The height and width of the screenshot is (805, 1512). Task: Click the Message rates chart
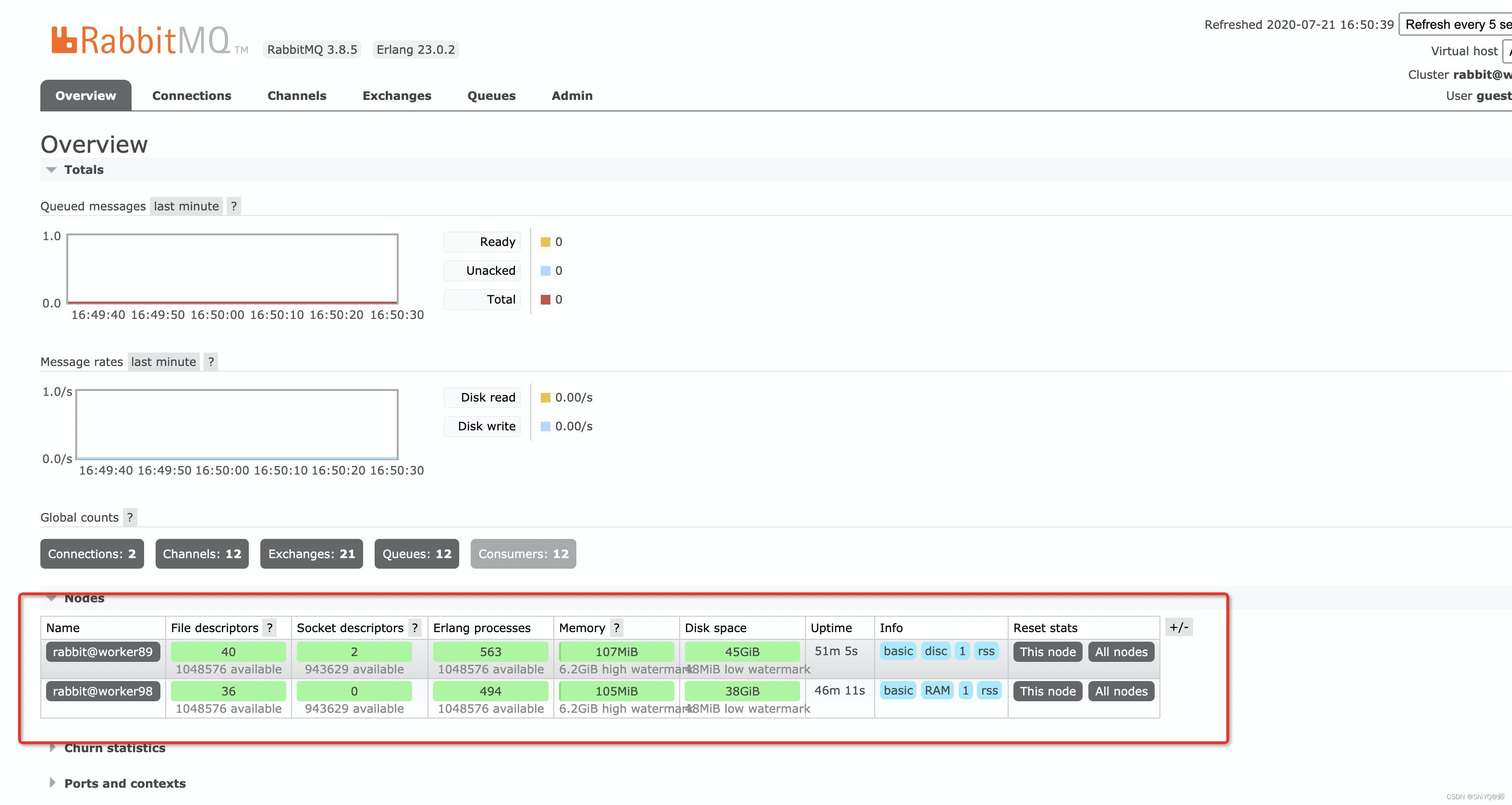click(237, 425)
